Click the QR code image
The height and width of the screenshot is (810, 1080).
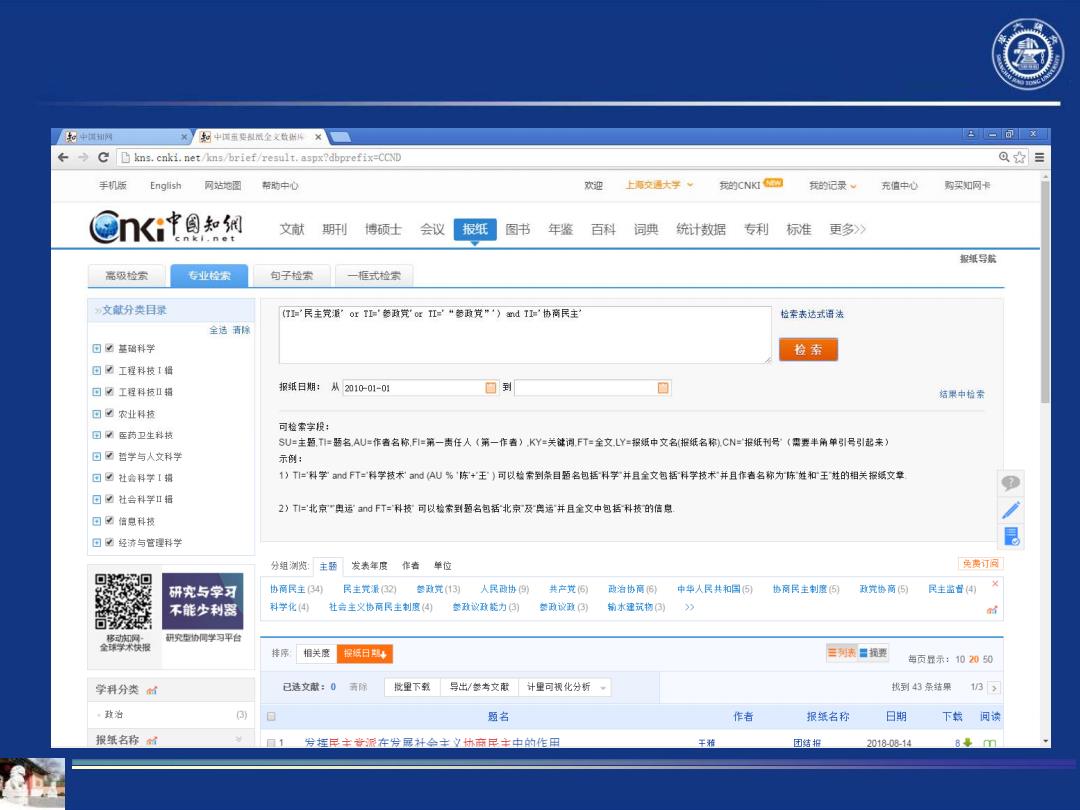123,601
